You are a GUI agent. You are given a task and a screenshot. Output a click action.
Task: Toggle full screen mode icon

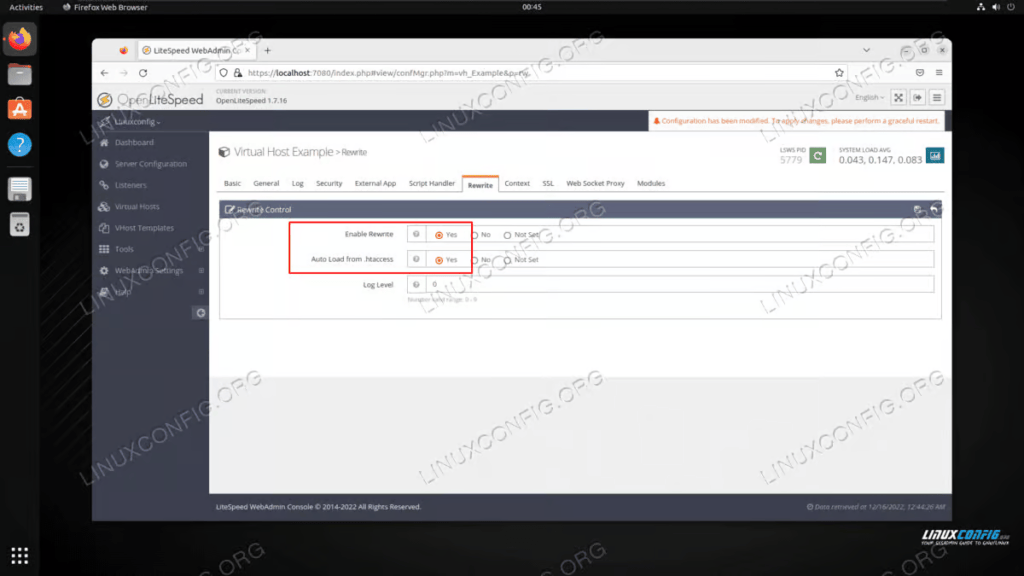[x=897, y=97]
